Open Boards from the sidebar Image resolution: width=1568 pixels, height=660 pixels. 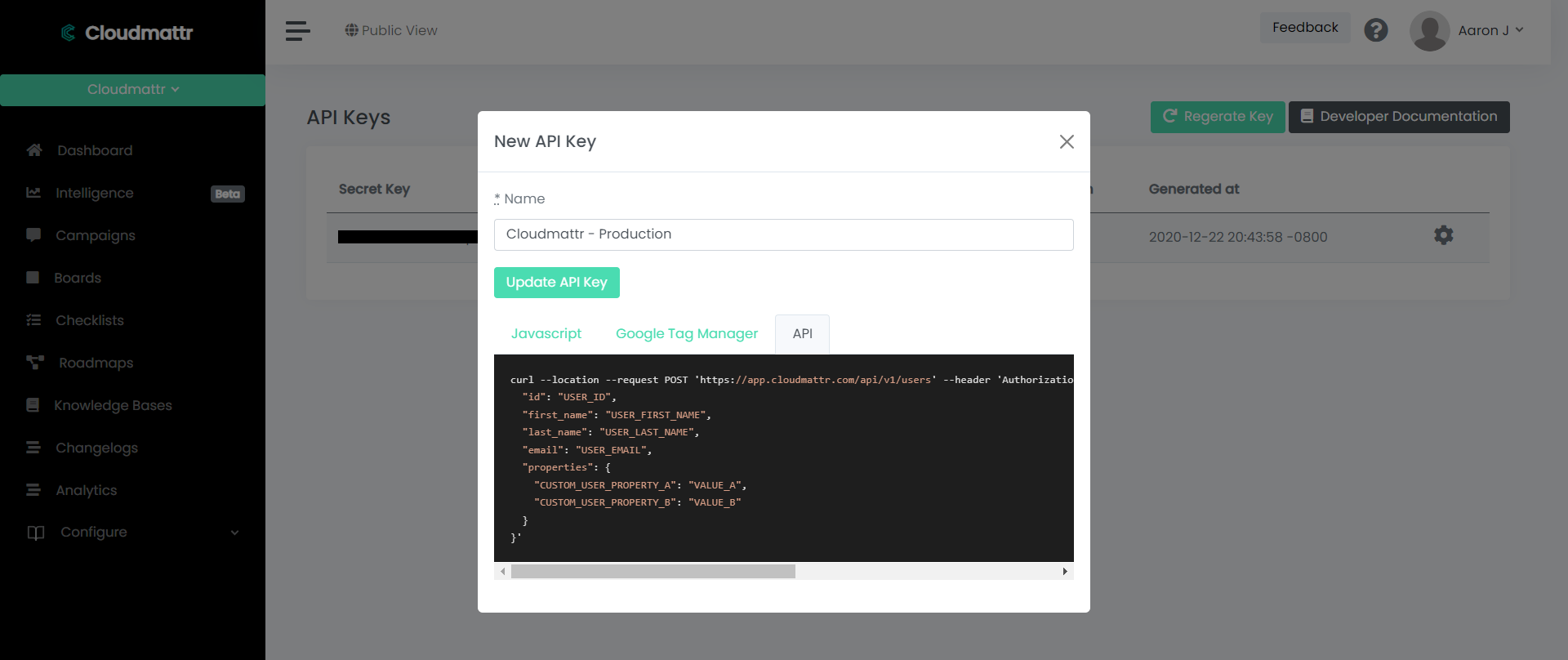point(78,278)
